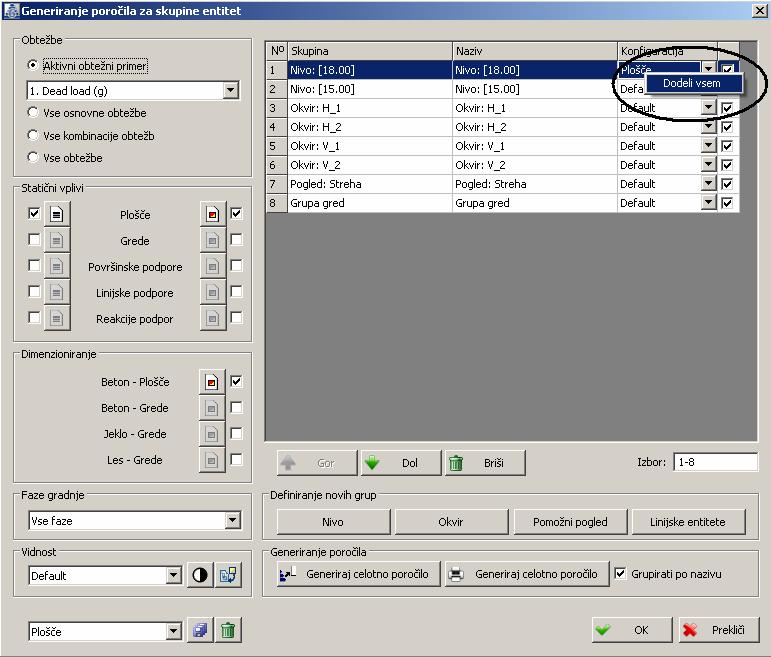The width and height of the screenshot is (771, 657).
Task: Open Plošče graphic report icon in Statični vplivi
Action: pyautogui.click(x=212, y=214)
